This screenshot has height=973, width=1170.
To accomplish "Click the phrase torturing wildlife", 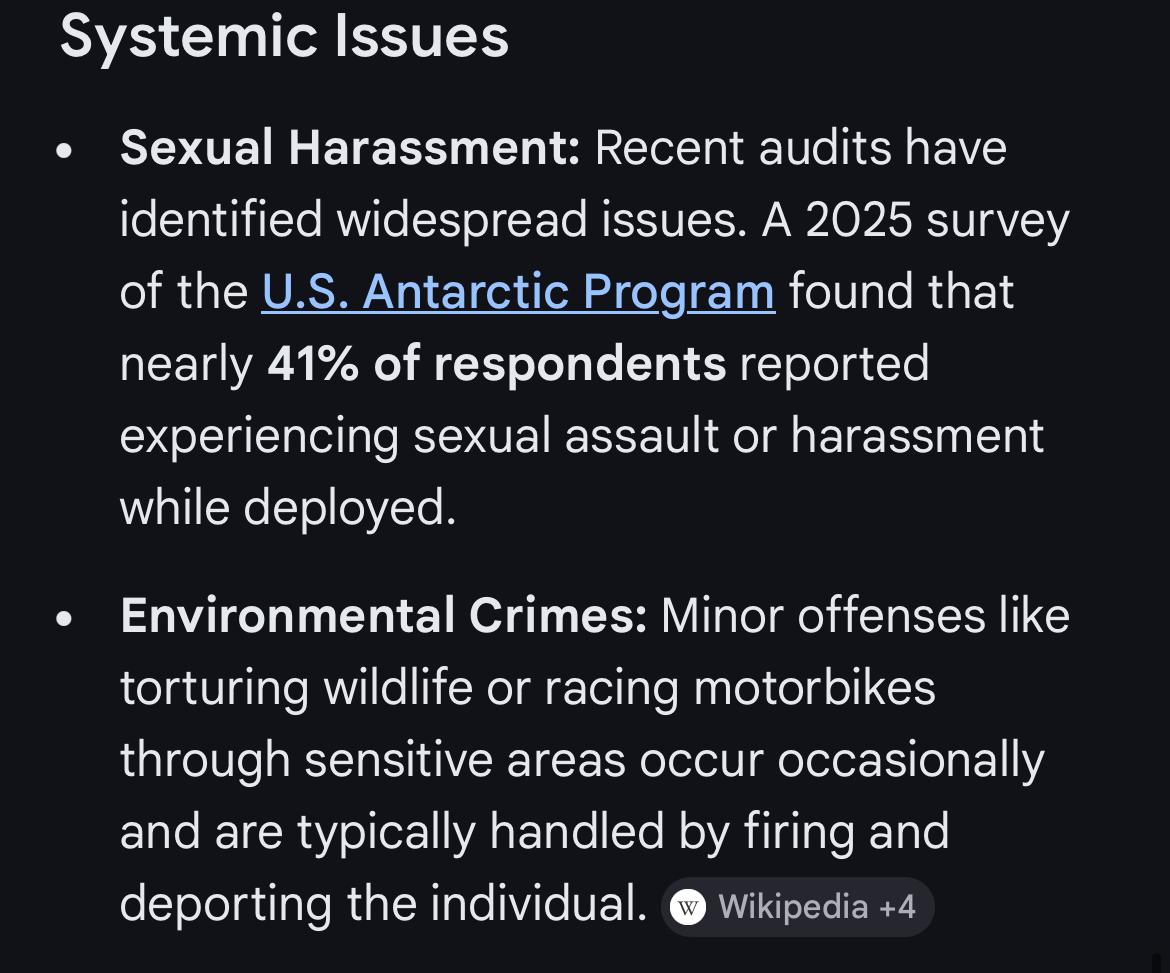I will [x=296, y=688].
